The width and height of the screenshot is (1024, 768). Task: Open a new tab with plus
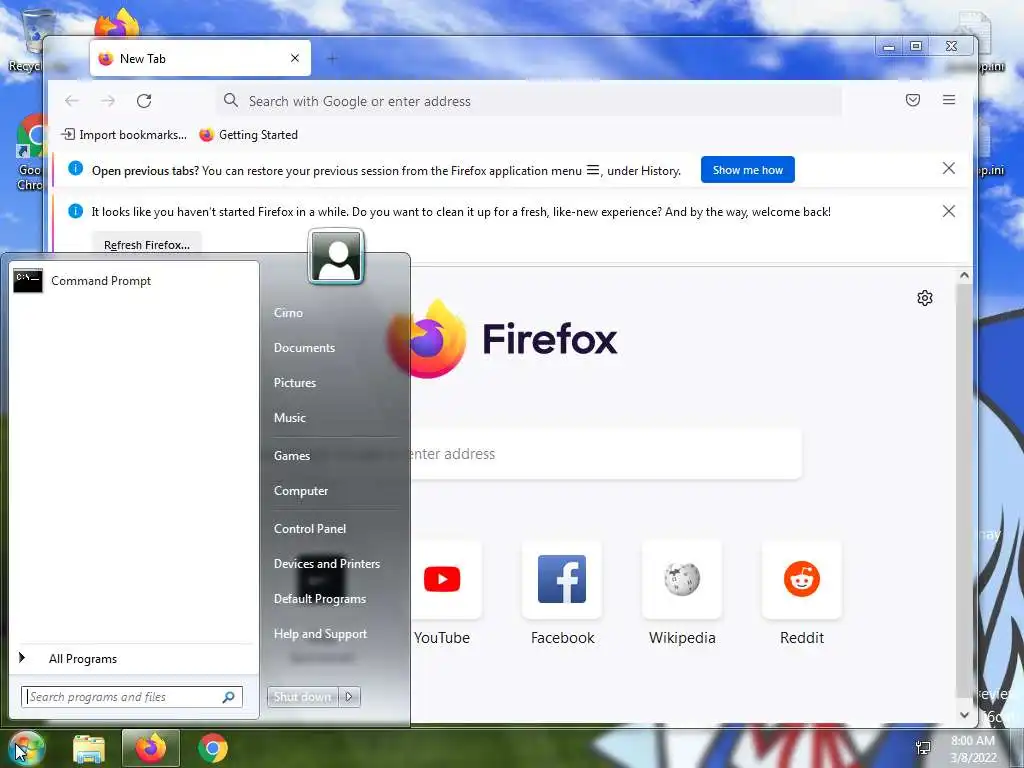pos(332,59)
